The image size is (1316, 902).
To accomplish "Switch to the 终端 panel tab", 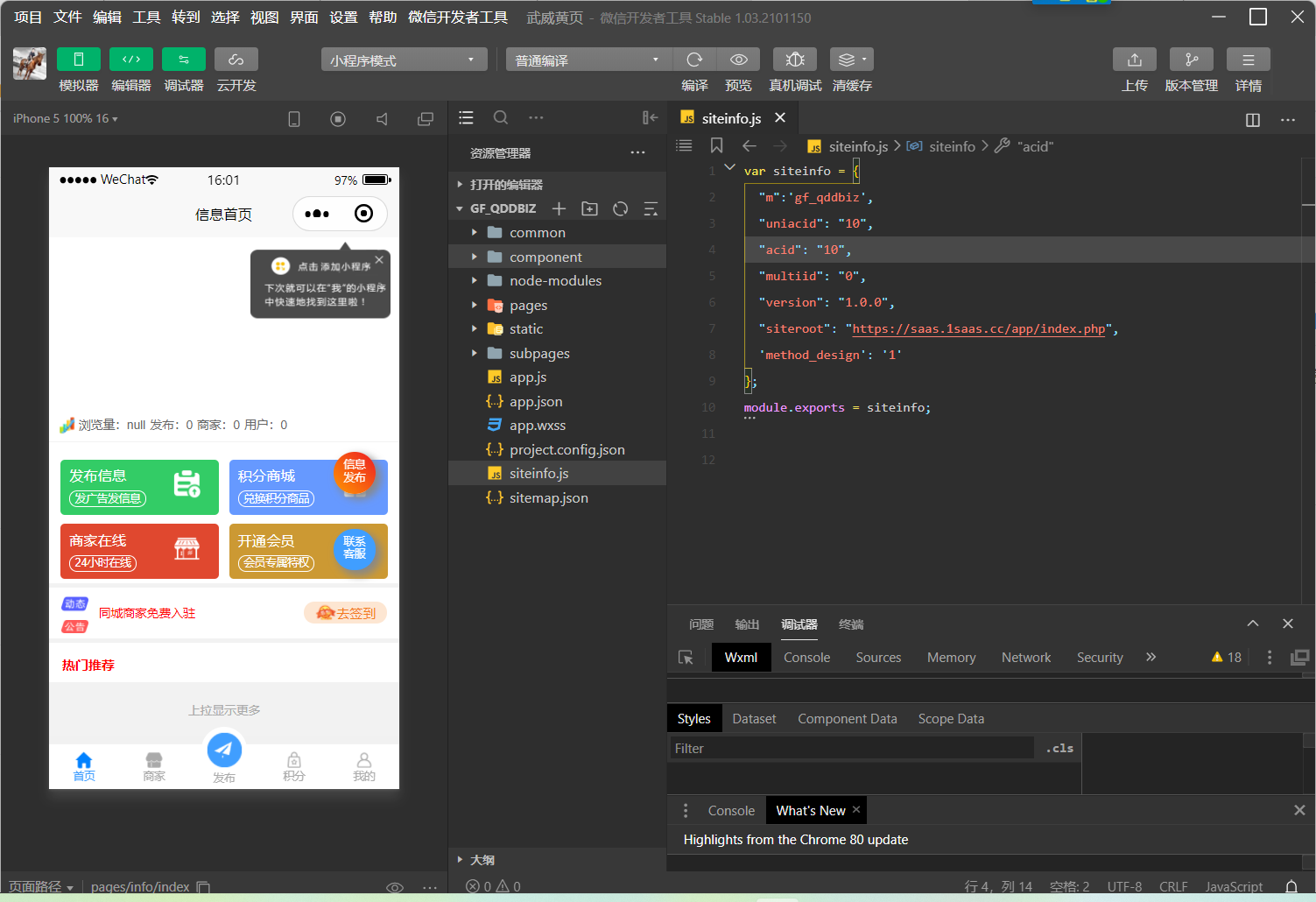I will click(851, 624).
